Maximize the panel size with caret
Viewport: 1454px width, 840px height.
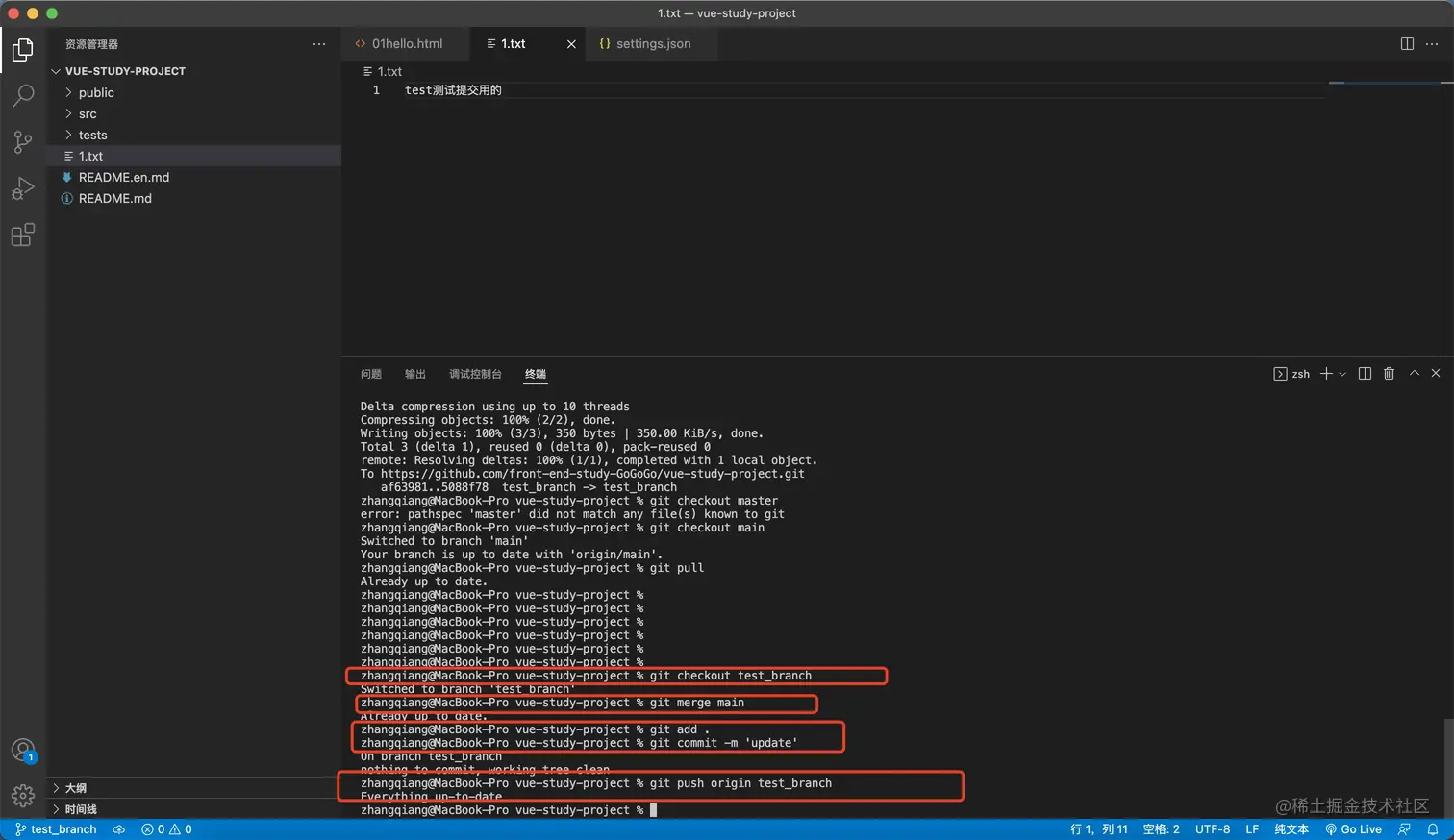1415,373
